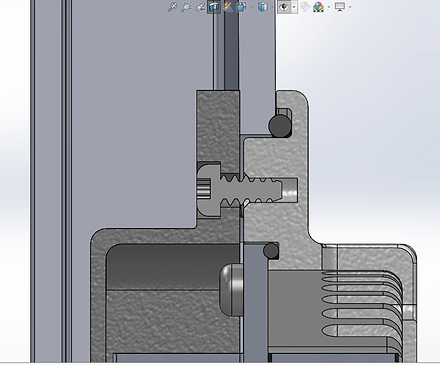The width and height of the screenshot is (440, 365).
Task: Click the Display Style cube icon
Action: click(263, 7)
